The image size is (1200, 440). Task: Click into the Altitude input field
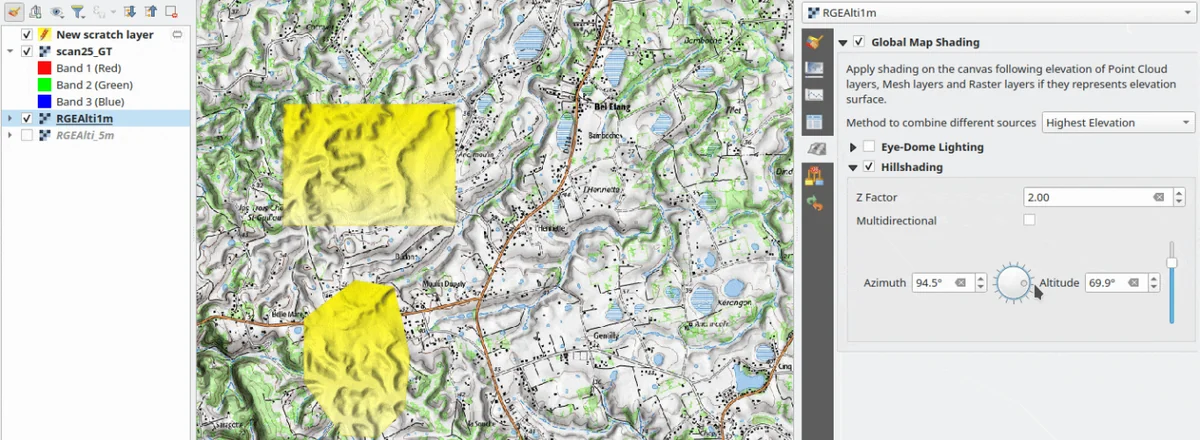[x=1106, y=283]
